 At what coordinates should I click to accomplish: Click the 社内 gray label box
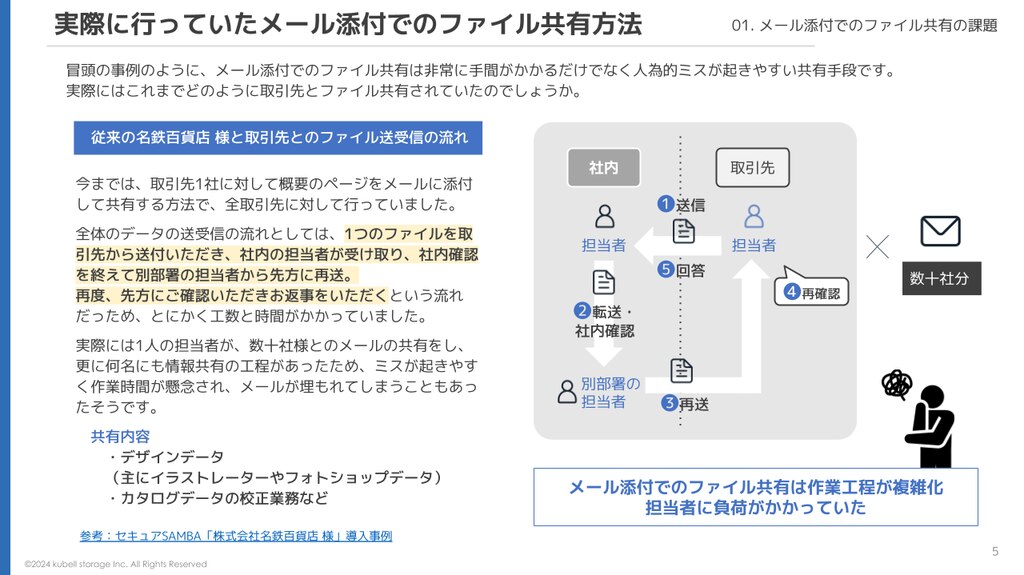click(603, 168)
